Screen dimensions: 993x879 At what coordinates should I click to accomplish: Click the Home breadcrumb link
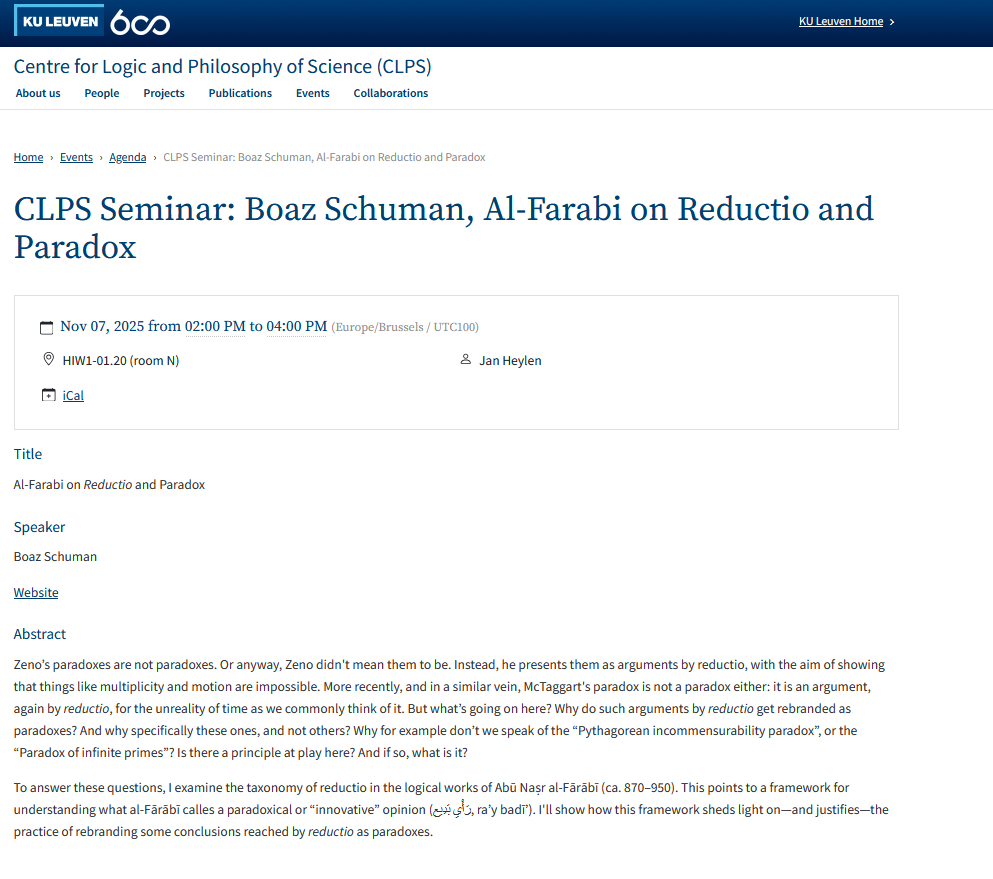(28, 157)
